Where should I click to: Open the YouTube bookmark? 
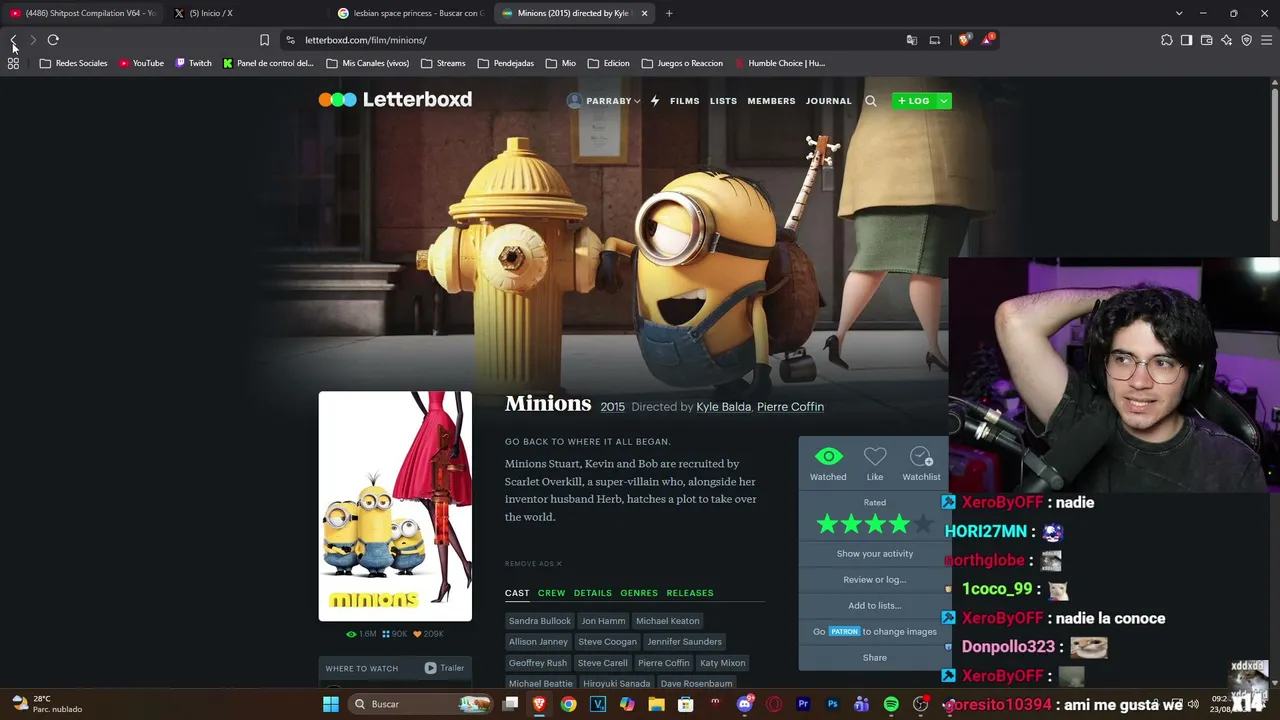coord(141,63)
